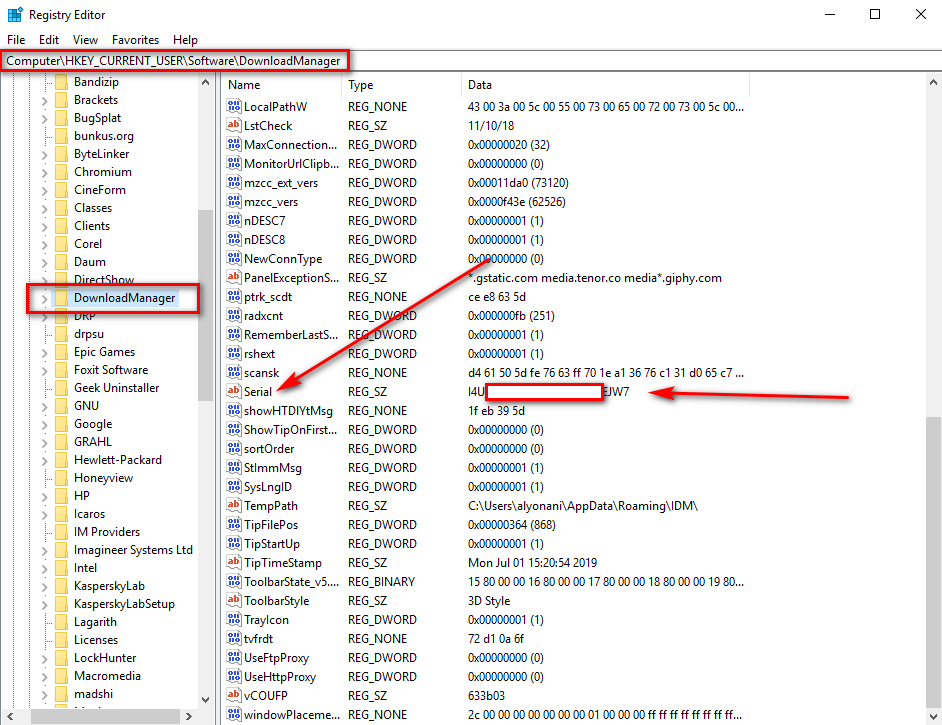
Task: Click the DWORD icon next to MaxConnection
Action: click(x=234, y=144)
